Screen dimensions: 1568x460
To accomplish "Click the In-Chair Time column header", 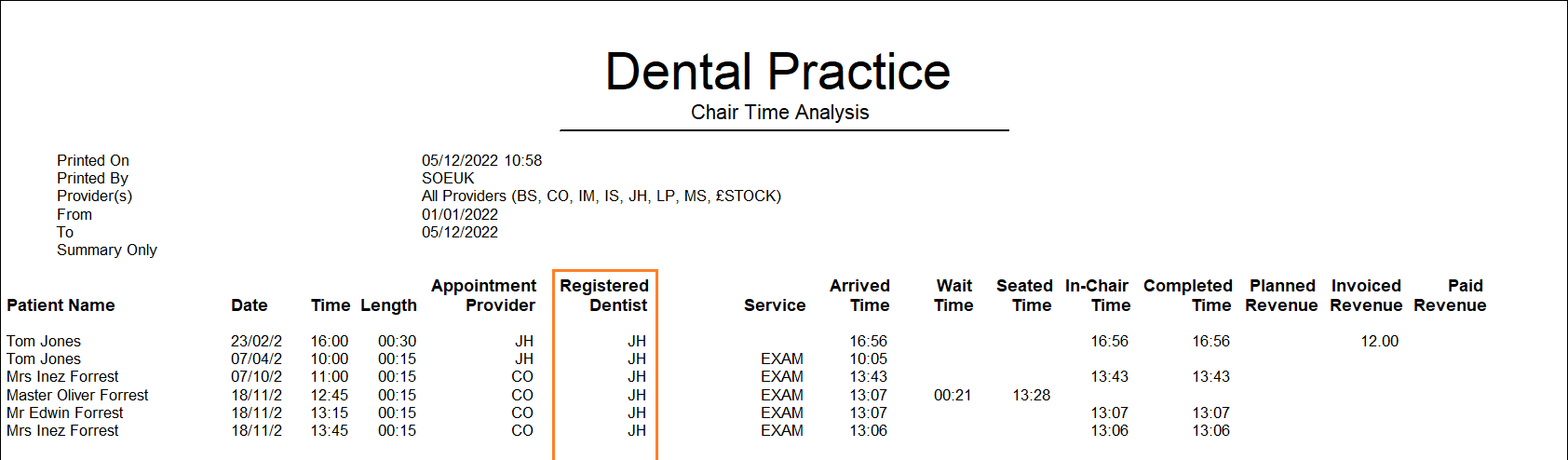I will pyautogui.click(x=1097, y=295).
